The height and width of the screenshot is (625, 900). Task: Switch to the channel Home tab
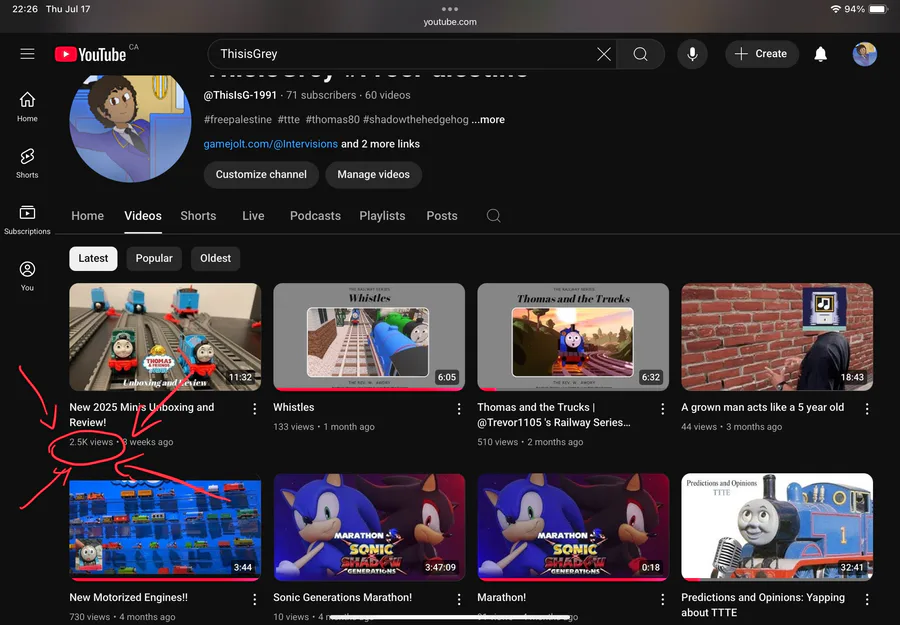point(87,216)
